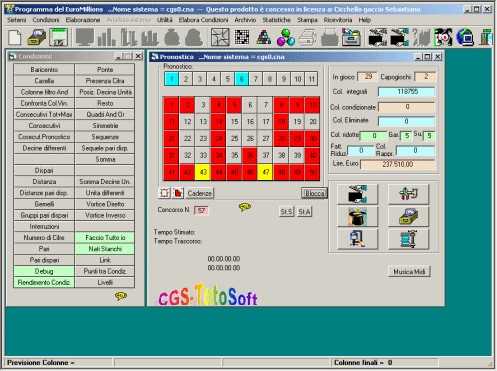Image resolution: width=497 pixels, height=371 pixels.
Task: Click the pliers tools icon button
Action: coord(409,194)
